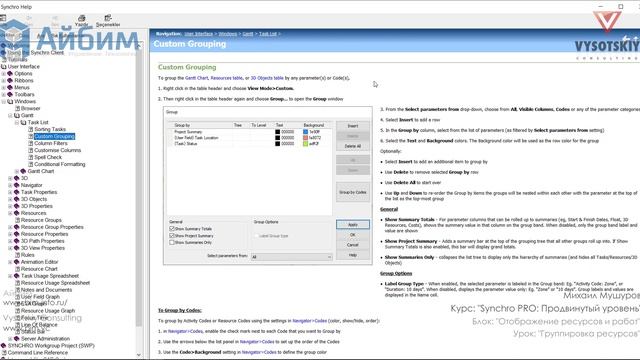Click the book icon beside 3D Objects
Screen dimensions: 640x360
17,199
